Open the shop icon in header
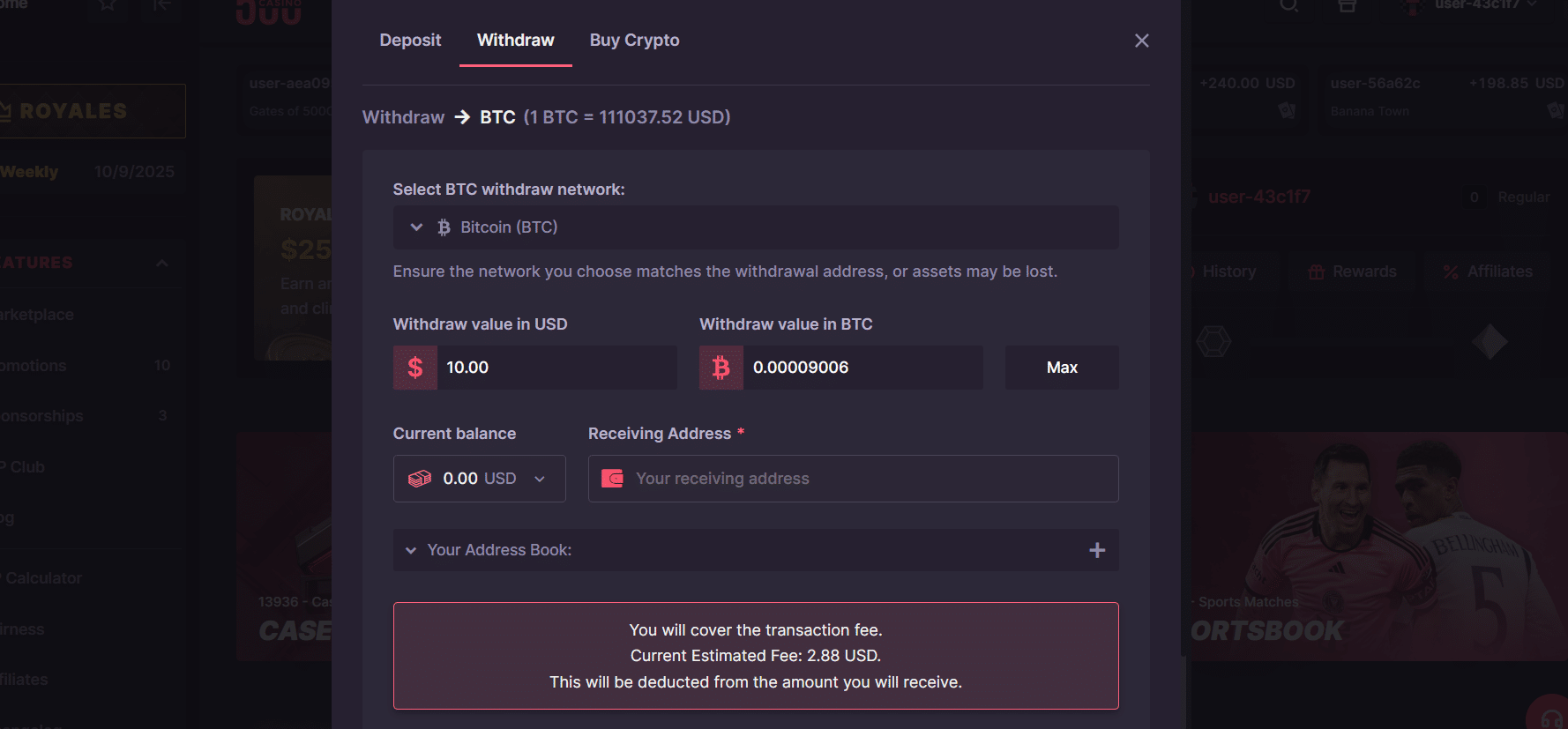Screen dimensions: 1568x729 (1347, 5)
